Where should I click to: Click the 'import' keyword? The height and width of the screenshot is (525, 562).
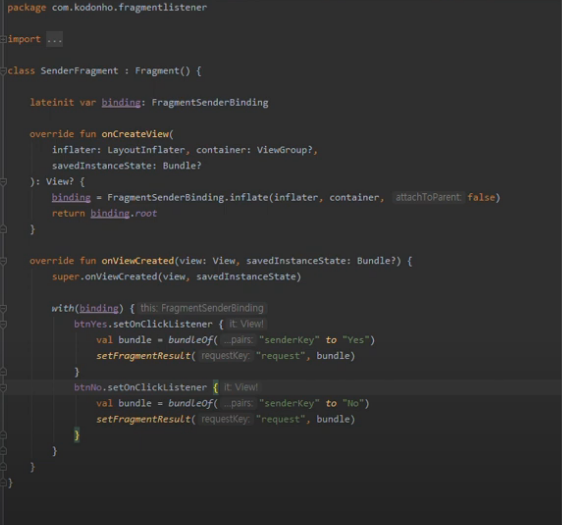click(24, 39)
